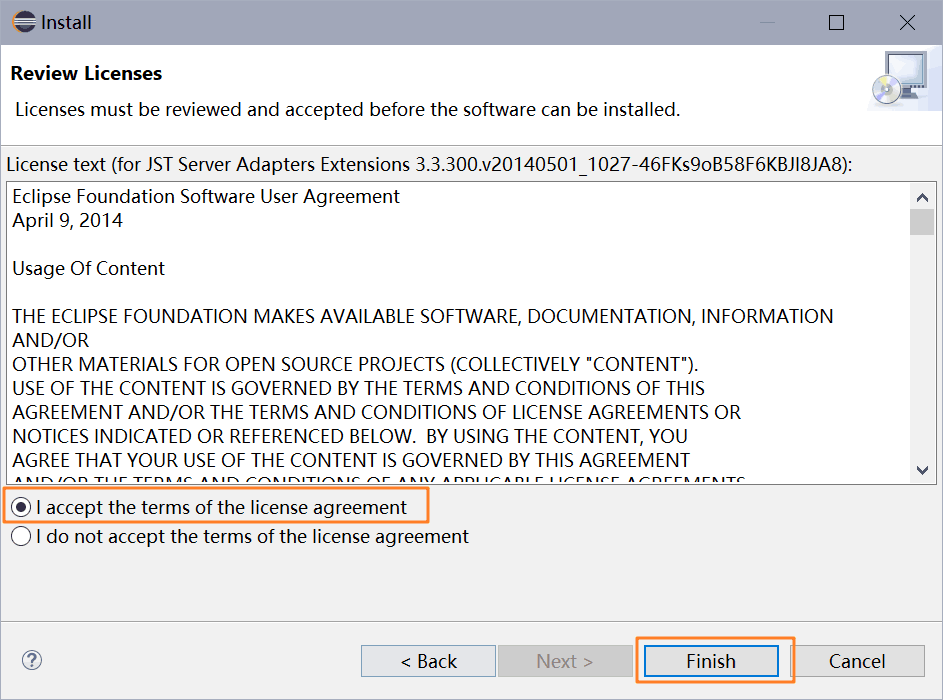Click the 'Review Licenses' heading
Screen dimensions: 943x700
[86, 73]
